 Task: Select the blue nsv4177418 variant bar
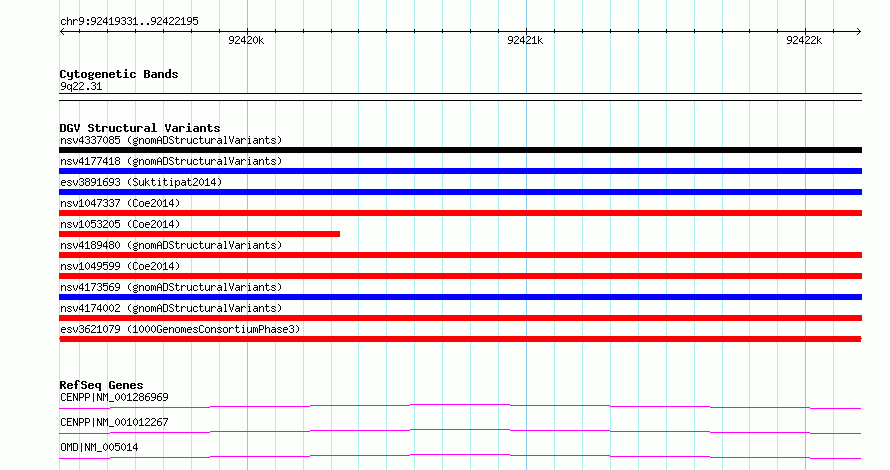coord(460,171)
